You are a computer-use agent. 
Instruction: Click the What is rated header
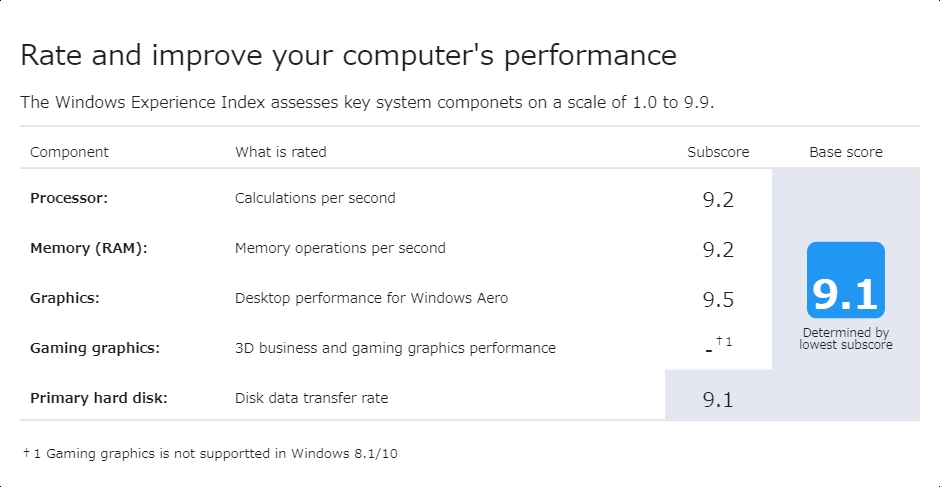(x=281, y=152)
